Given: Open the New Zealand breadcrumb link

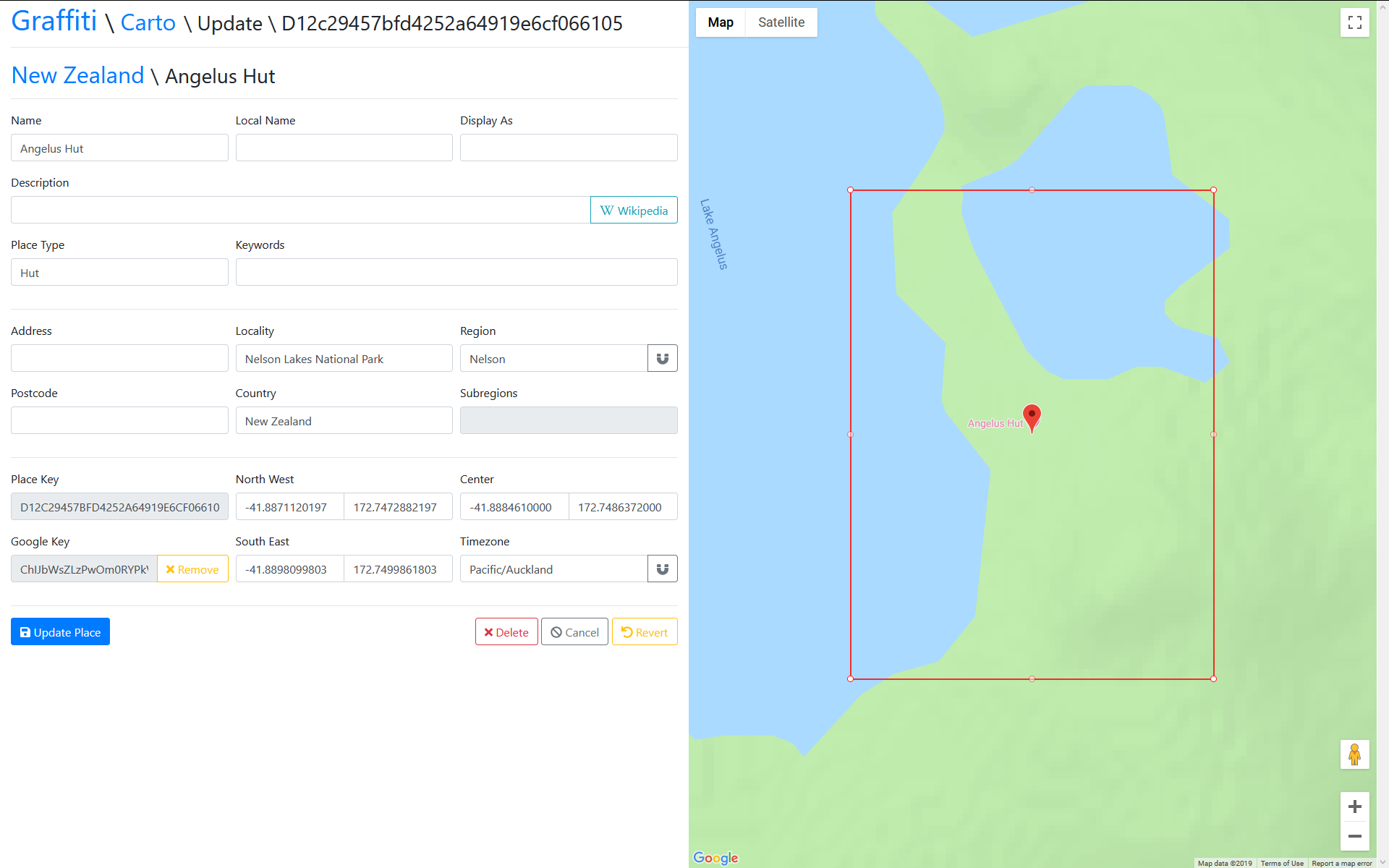Looking at the screenshot, I should pyautogui.click(x=77, y=75).
